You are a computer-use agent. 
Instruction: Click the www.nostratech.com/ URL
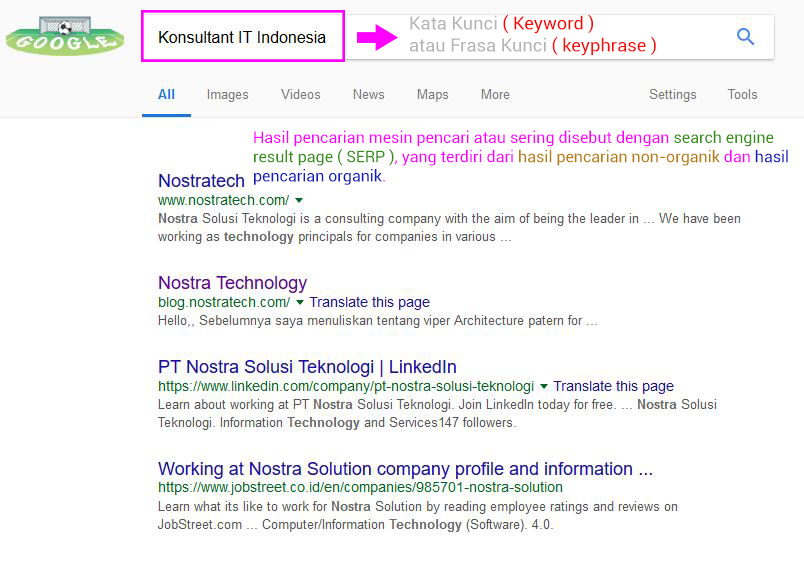(x=223, y=200)
